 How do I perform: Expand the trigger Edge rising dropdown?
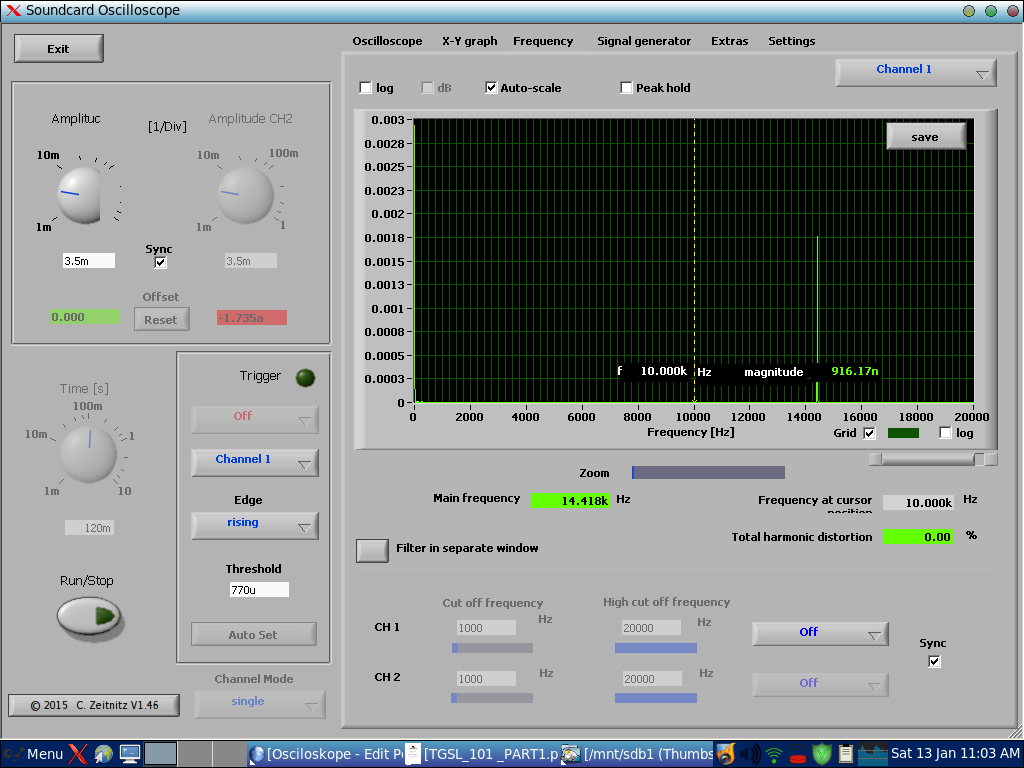(x=254, y=525)
